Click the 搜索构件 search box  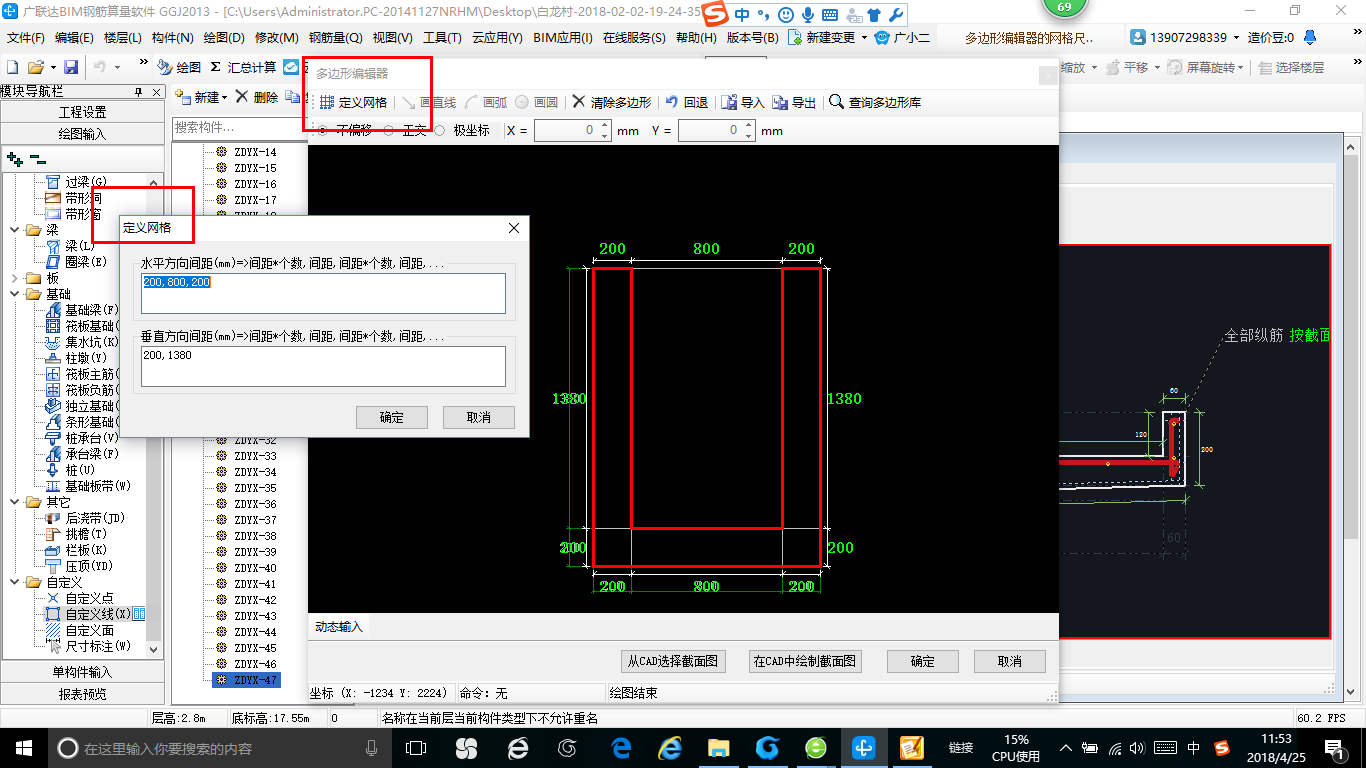[239, 127]
